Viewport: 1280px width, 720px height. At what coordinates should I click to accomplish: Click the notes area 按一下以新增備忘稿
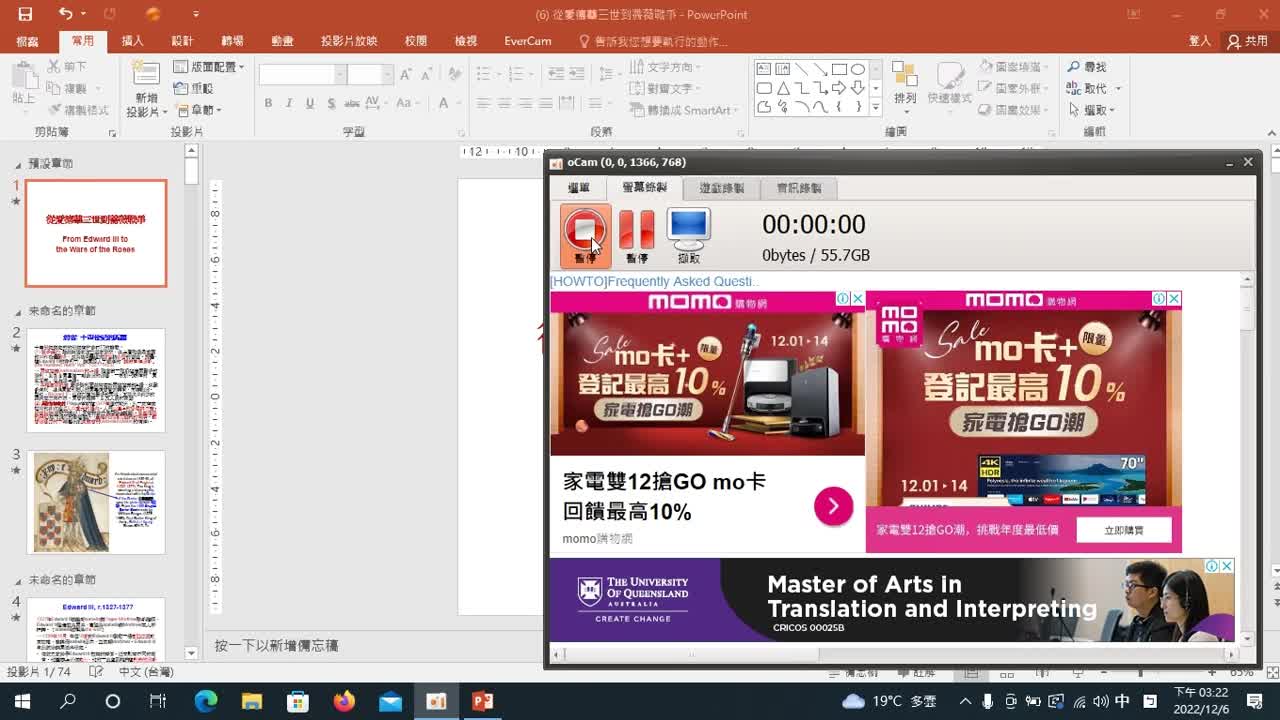point(277,646)
